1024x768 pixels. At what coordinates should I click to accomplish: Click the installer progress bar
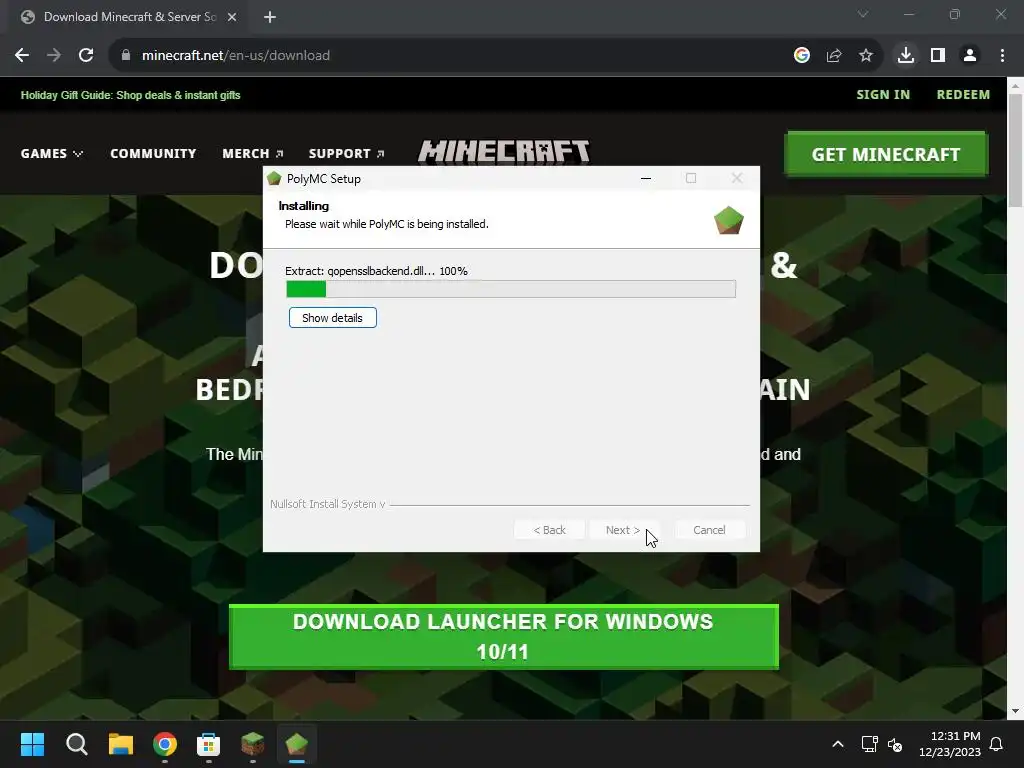[x=511, y=289]
